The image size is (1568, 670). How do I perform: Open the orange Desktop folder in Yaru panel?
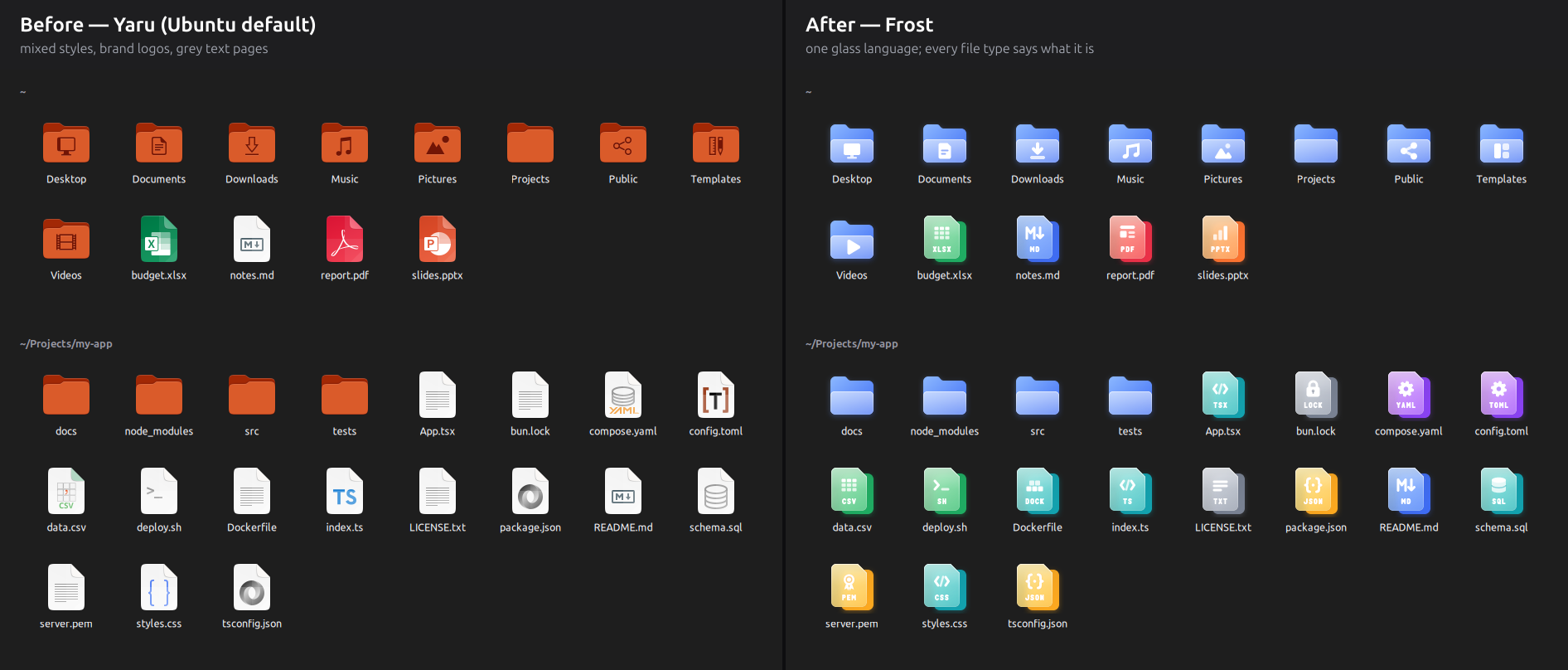click(66, 143)
